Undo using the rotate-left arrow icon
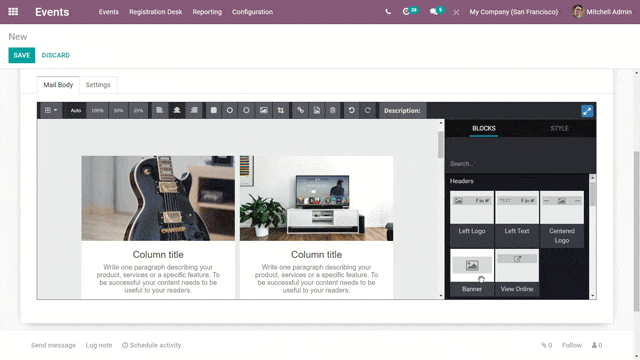The width and height of the screenshot is (640, 360). (x=351, y=110)
